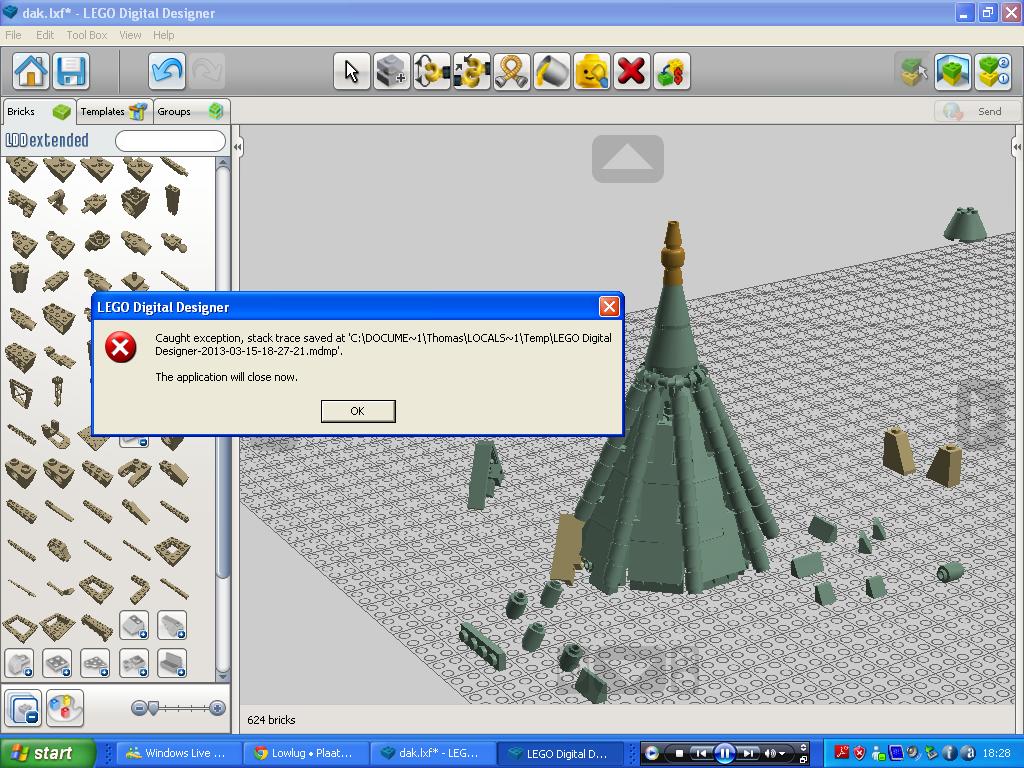Collapse the left brick panel
This screenshot has width=1024, height=768.
[238, 147]
